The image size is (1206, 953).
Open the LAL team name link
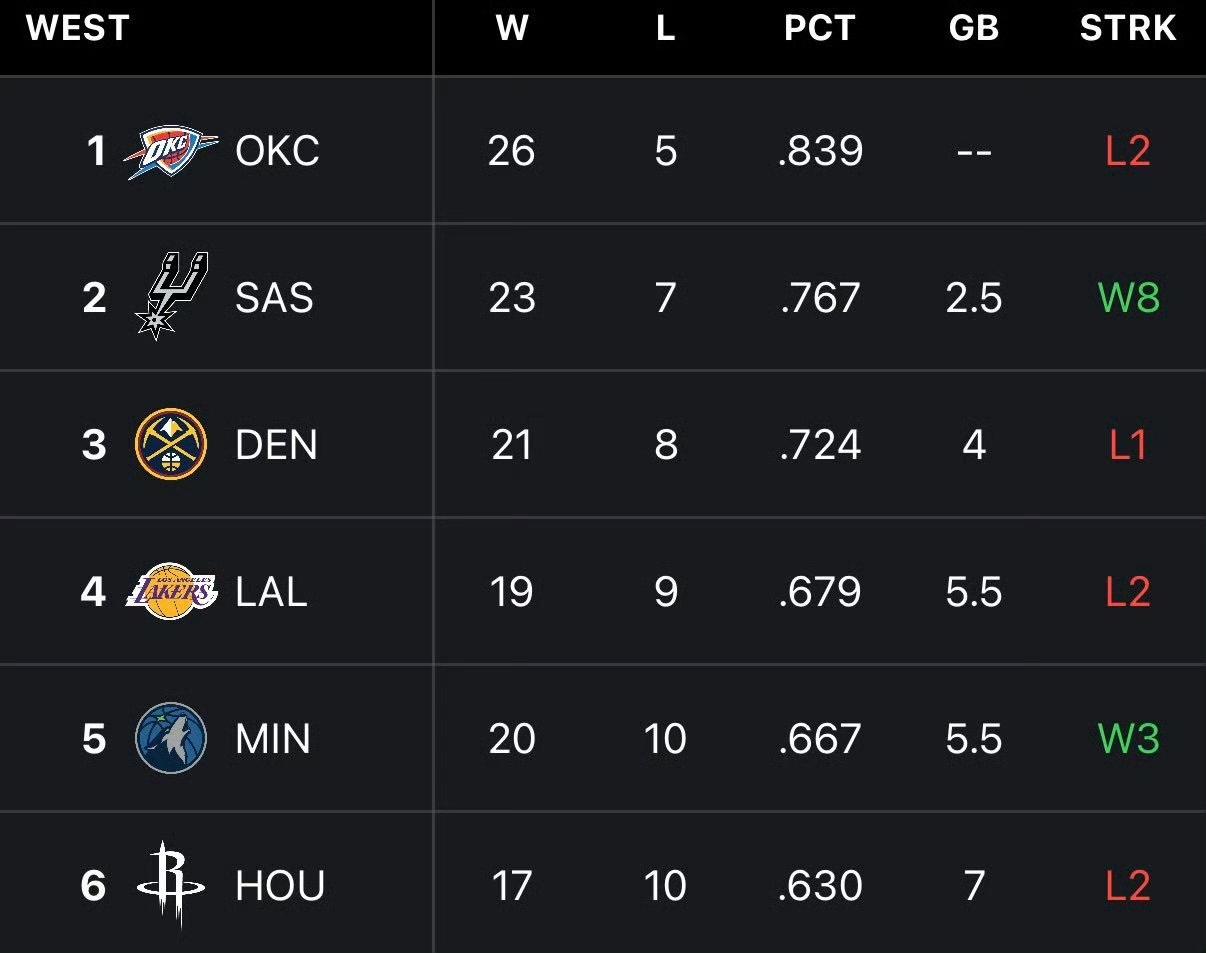pos(271,592)
